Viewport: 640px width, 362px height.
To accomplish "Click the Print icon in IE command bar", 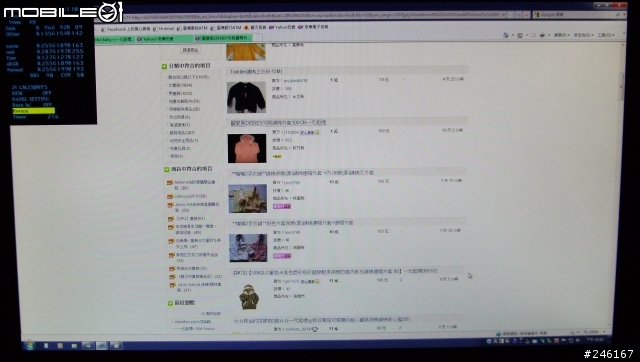I will click(x=542, y=35).
